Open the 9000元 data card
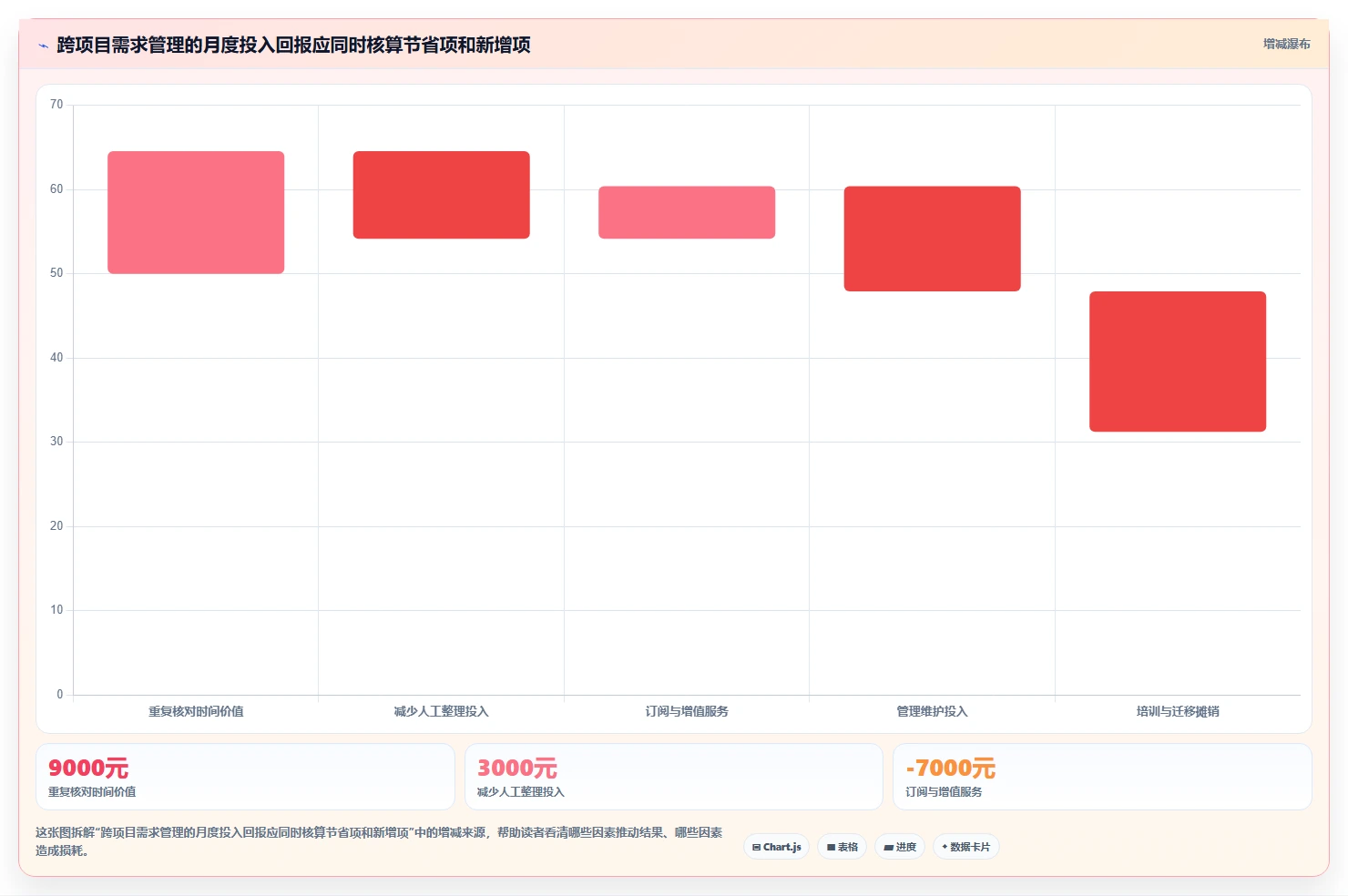The image size is (1348, 896). (x=245, y=777)
